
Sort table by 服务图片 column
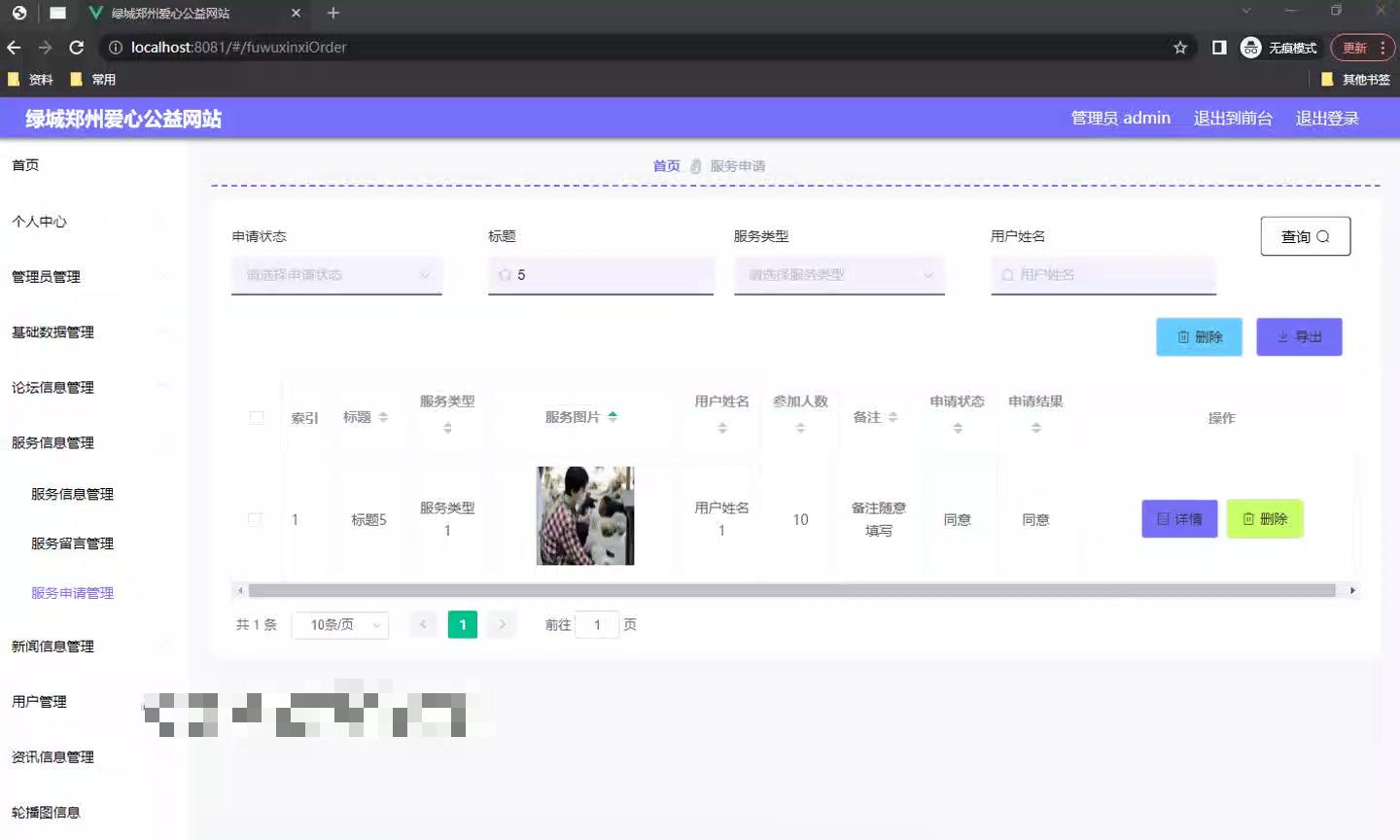click(x=612, y=417)
